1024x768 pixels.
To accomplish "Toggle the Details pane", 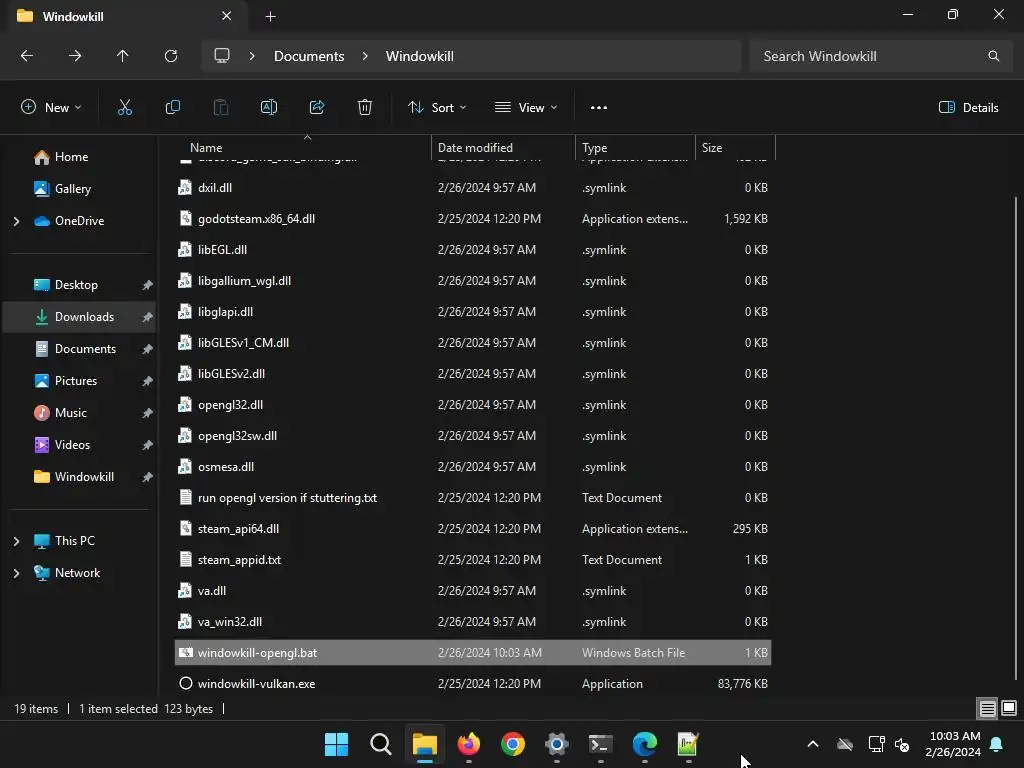I will 968,108.
